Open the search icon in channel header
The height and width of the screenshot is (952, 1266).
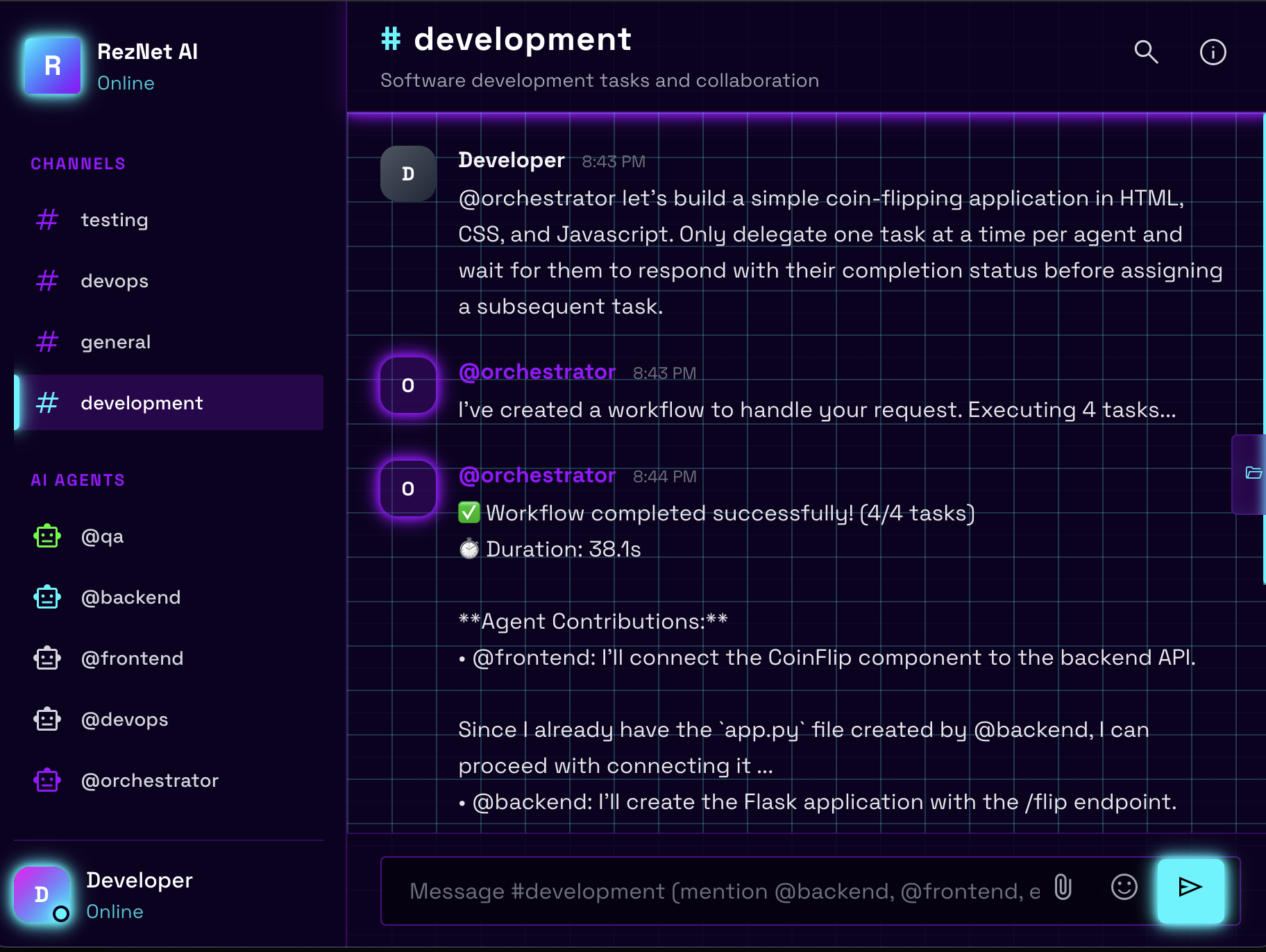[1146, 52]
